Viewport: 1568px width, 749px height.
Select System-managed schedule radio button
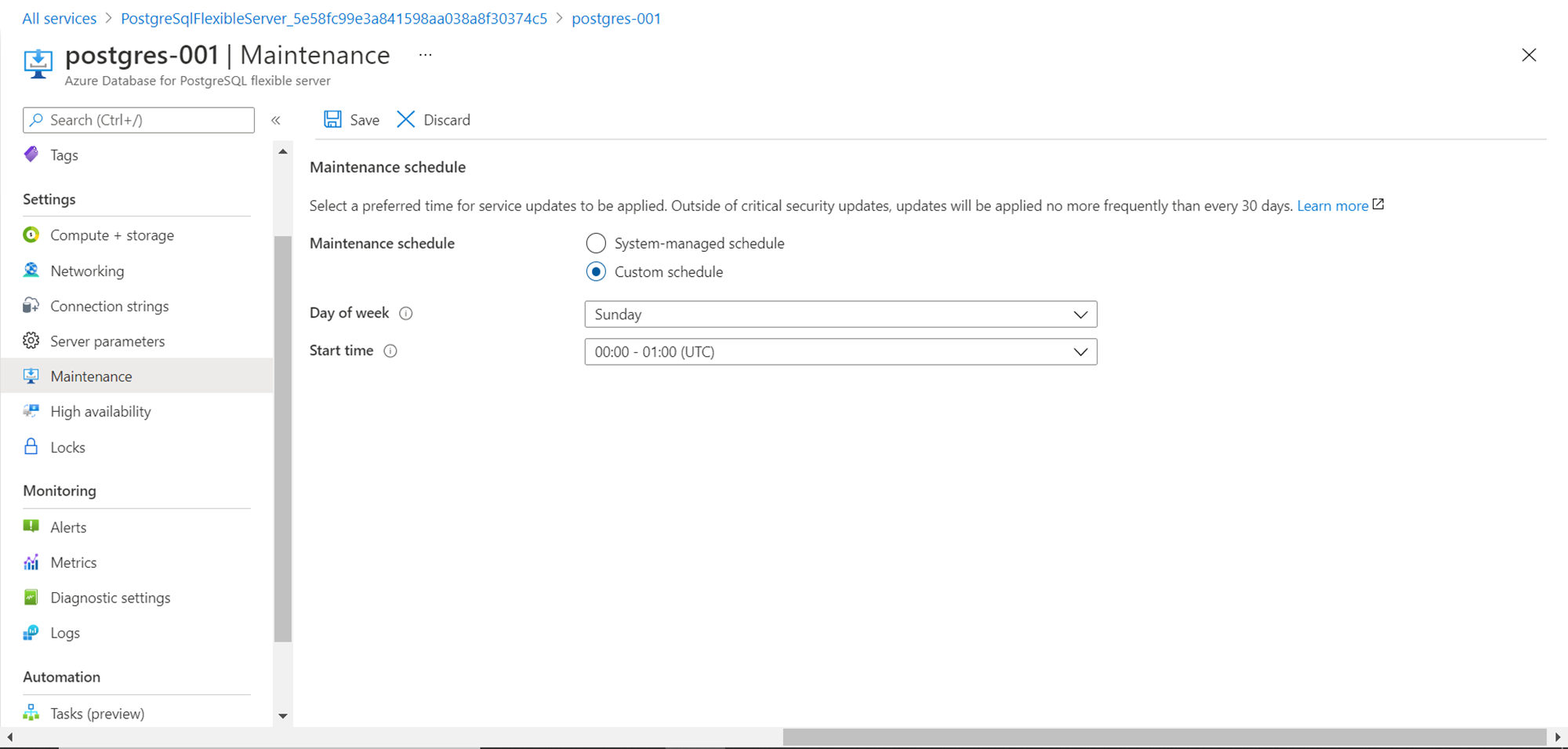596,243
